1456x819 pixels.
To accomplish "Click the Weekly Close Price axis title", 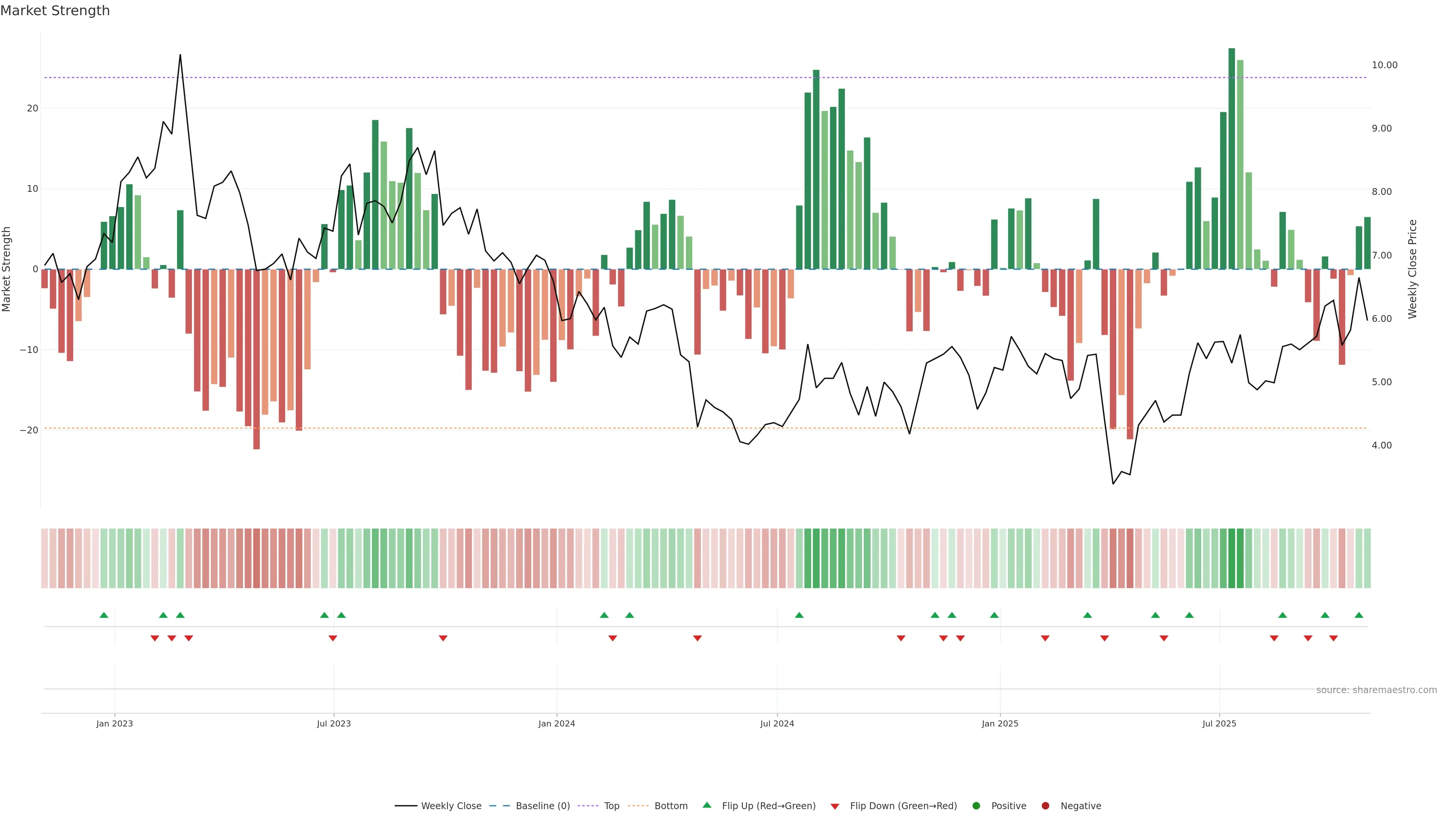I will [x=1412, y=269].
